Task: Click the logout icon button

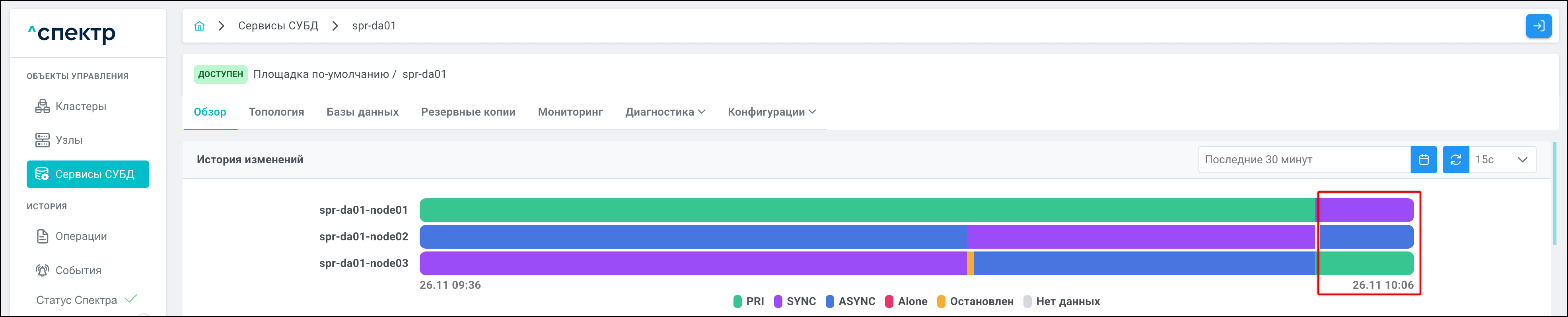Action: (1538, 25)
